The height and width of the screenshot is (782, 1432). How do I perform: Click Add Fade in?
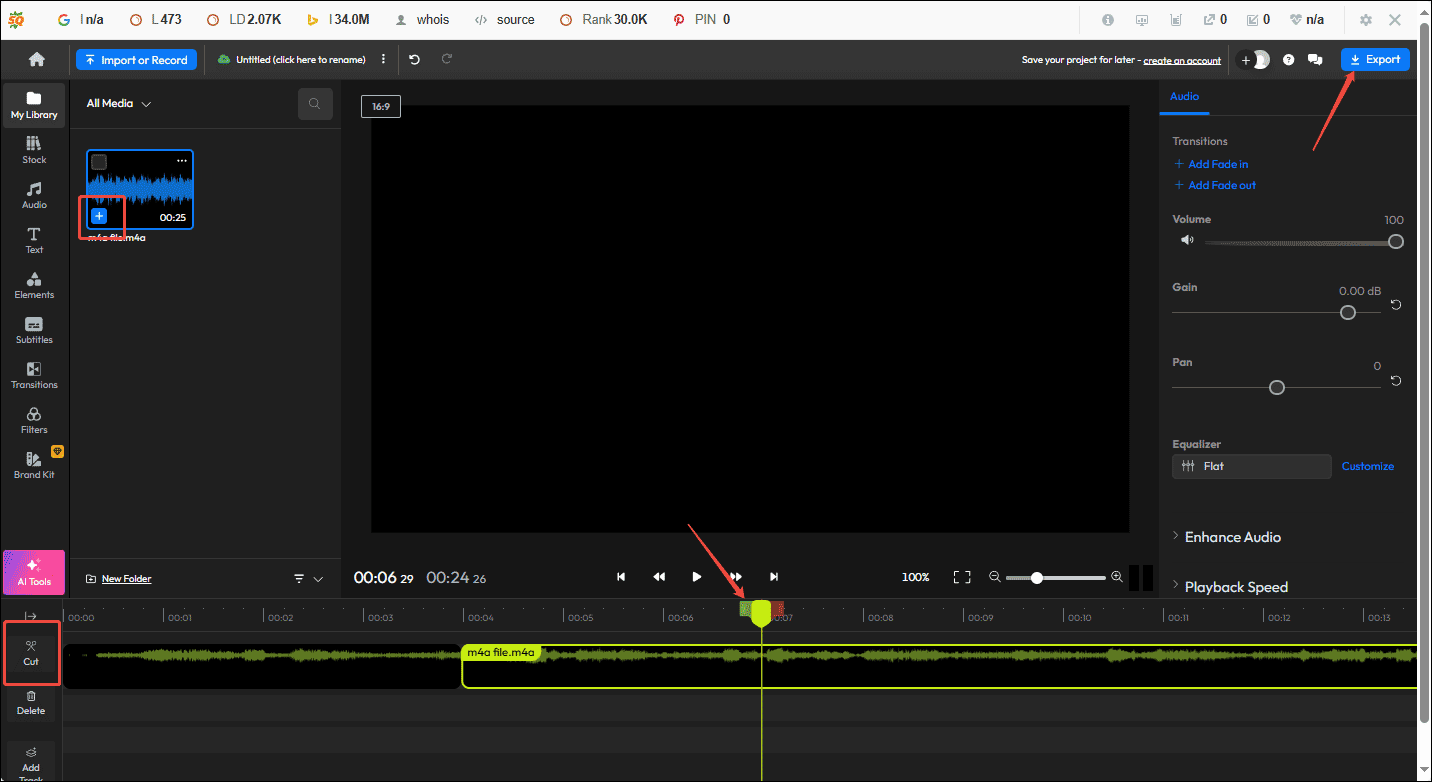(x=1211, y=164)
